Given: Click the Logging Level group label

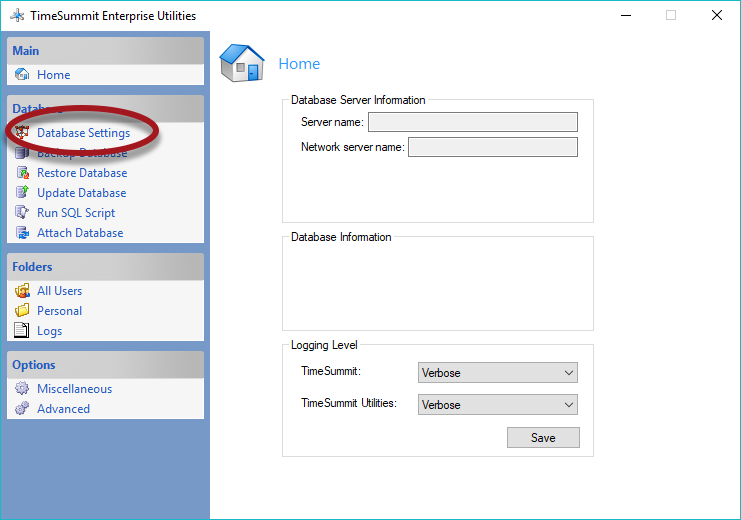Looking at the screenshot, I should (324, 345).
